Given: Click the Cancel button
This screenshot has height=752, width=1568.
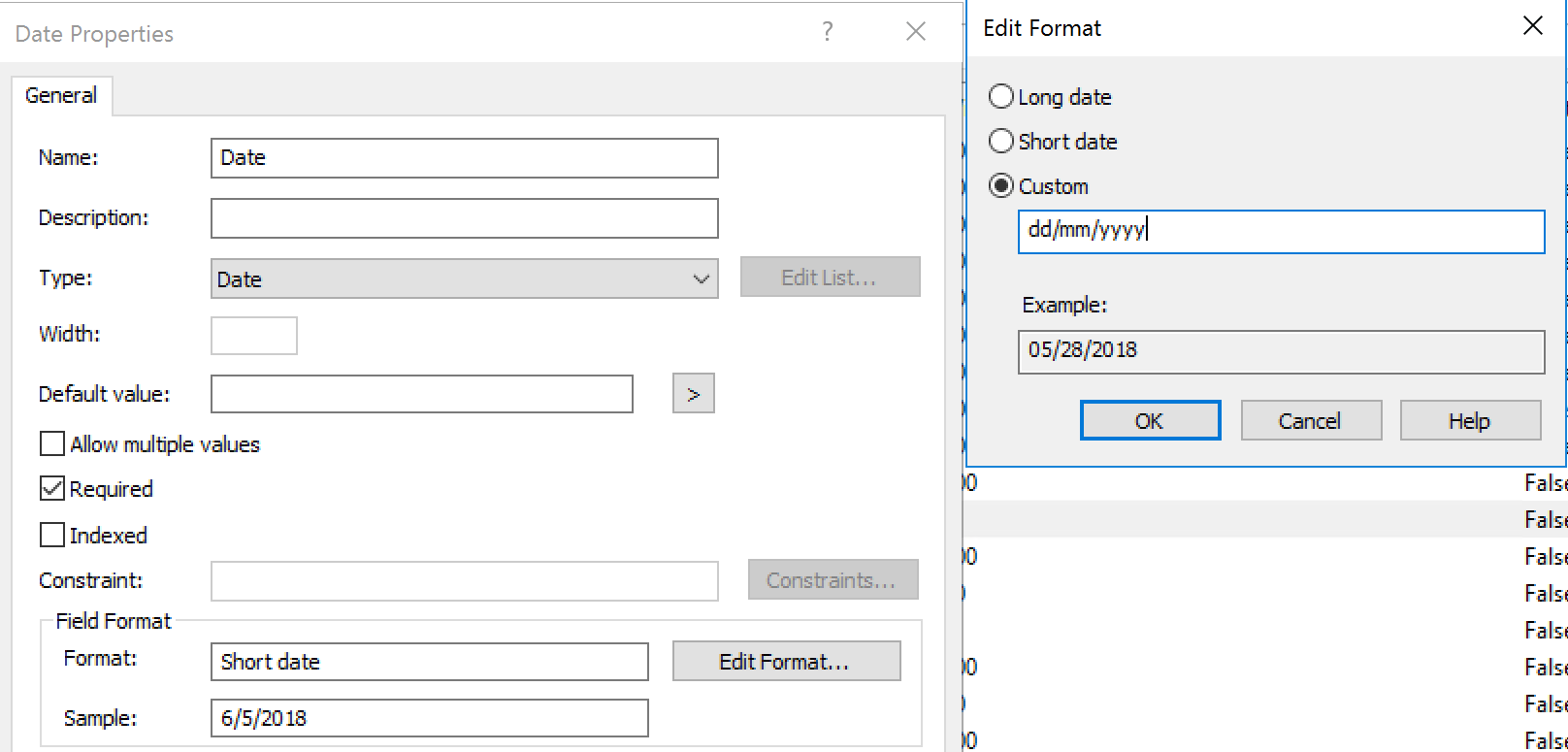Looking at the screenshot, I should [1310, 421].
